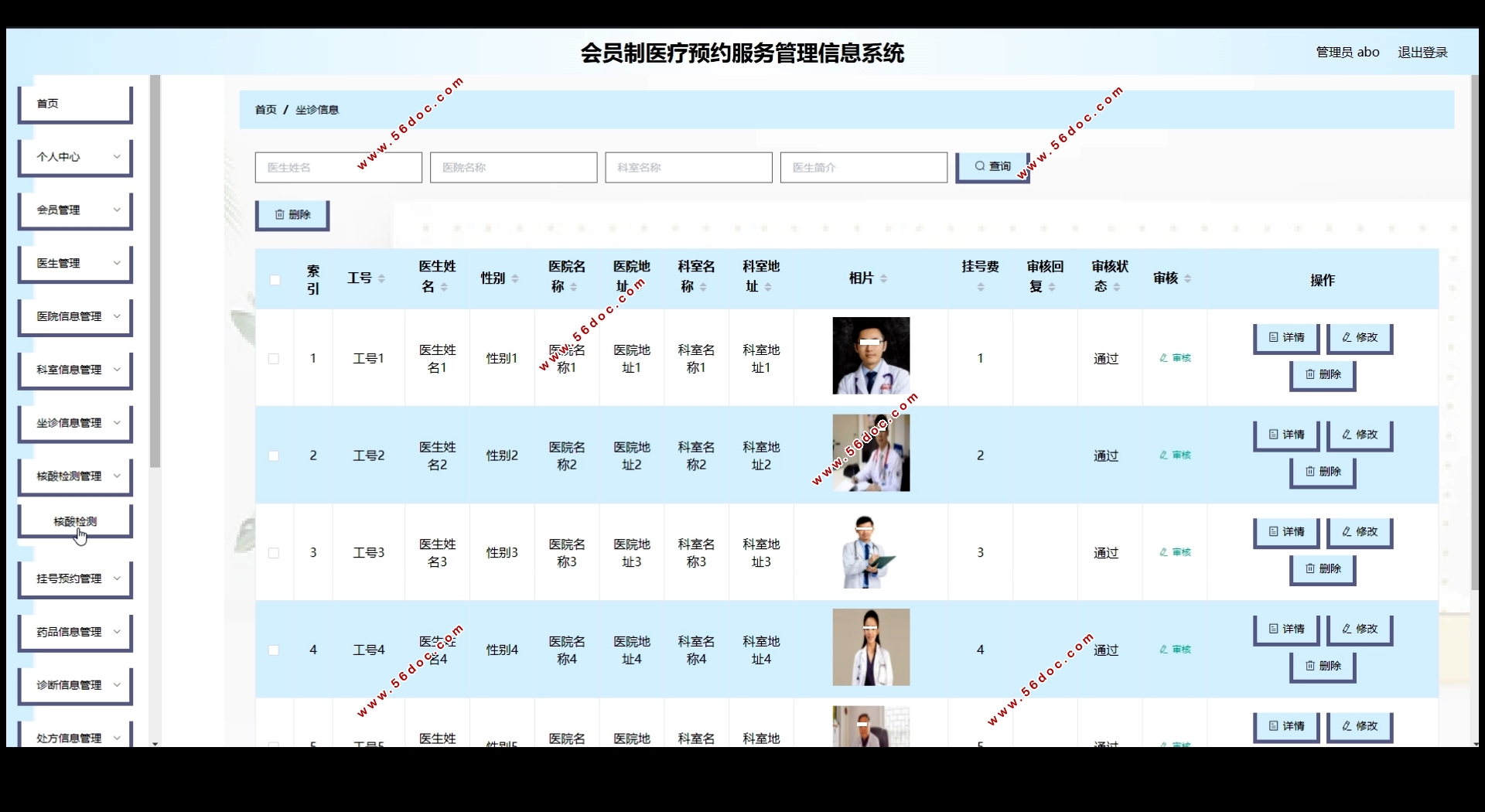1485x812 pixels.
Task: Click 删除 for row 工号3
Action: (x=1323, y=569)
